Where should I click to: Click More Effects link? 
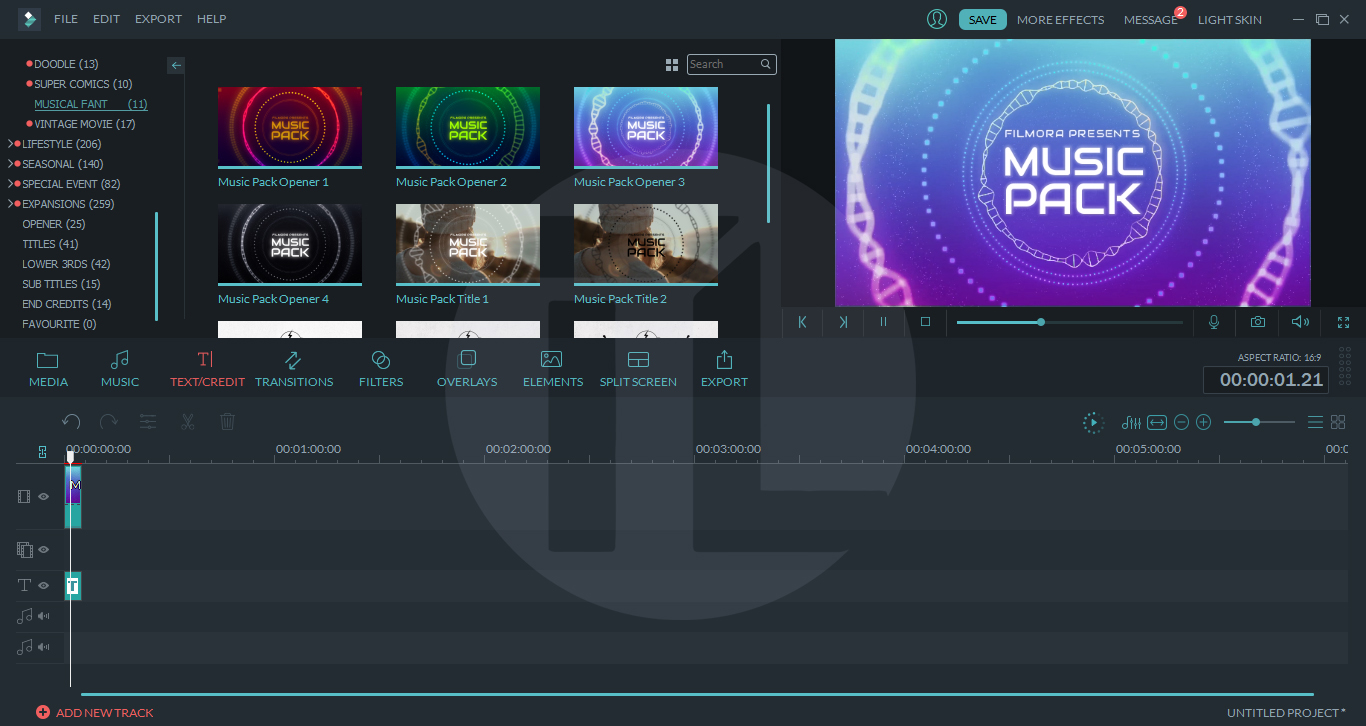[x=1060, y=19]
